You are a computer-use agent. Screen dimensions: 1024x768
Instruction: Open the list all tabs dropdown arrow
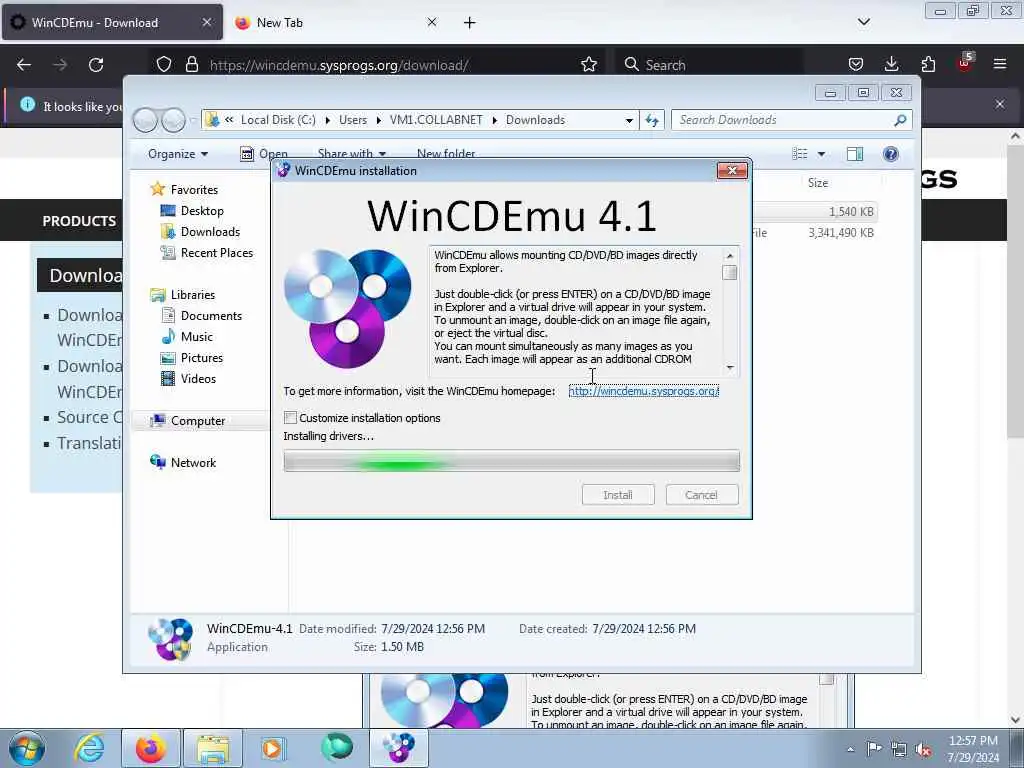click(x=863, y=22)
